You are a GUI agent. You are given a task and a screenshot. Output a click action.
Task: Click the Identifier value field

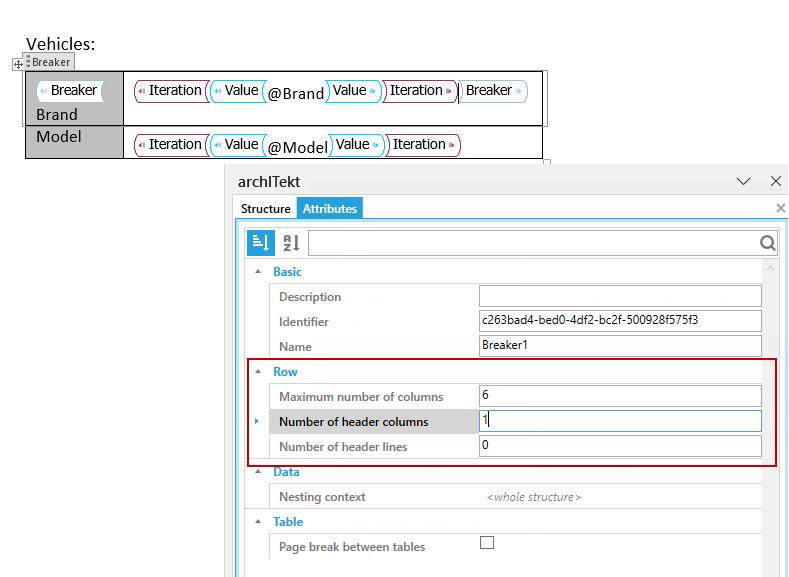[x=620, y=321]
